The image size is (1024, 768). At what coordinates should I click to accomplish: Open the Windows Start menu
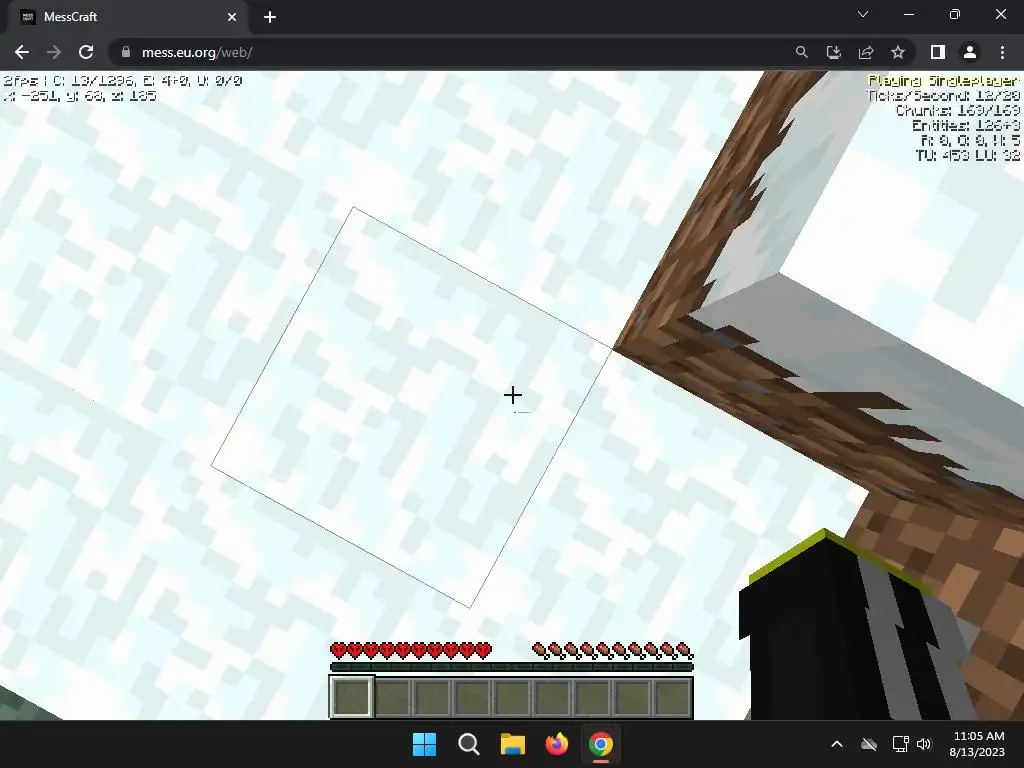[424, 744]
